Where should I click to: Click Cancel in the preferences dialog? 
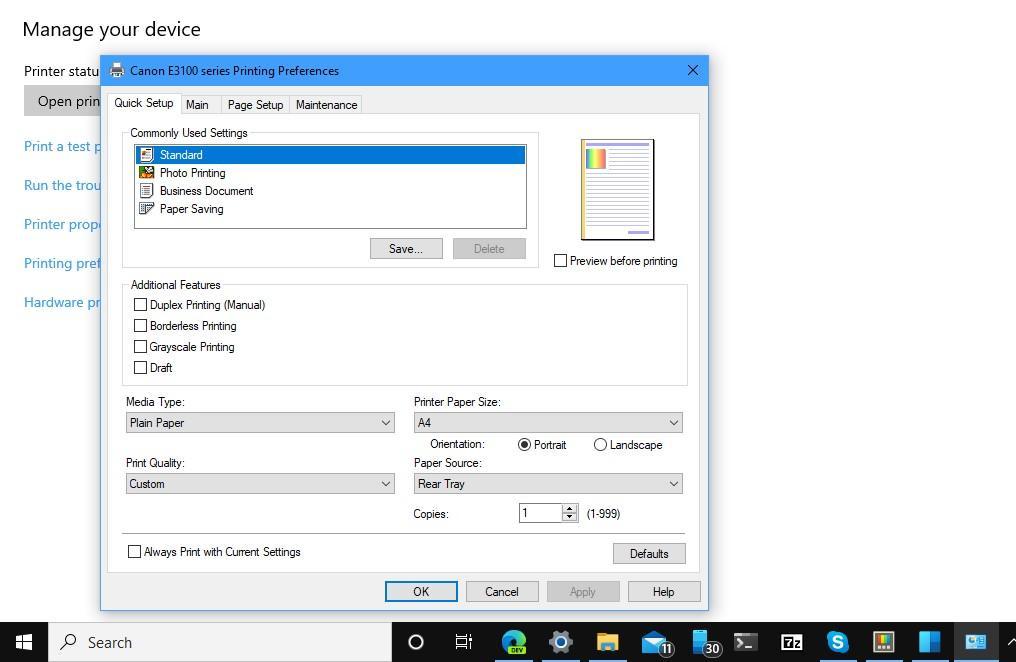click(x=502, y=591)
